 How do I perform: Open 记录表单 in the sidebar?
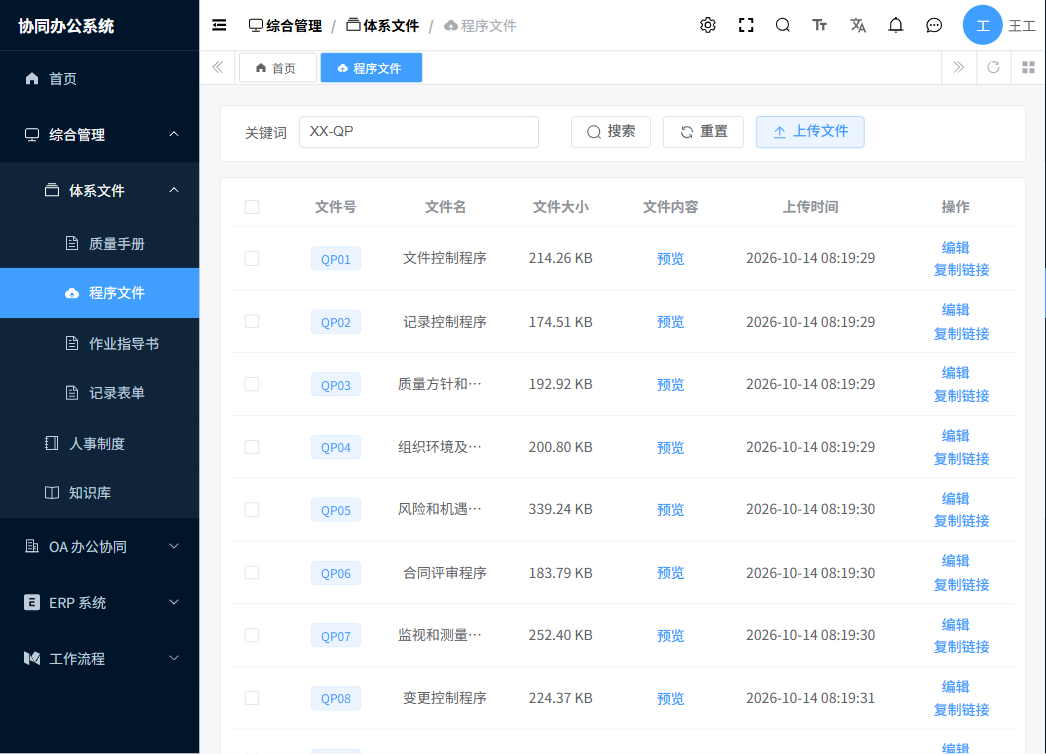tap(99, 392)
